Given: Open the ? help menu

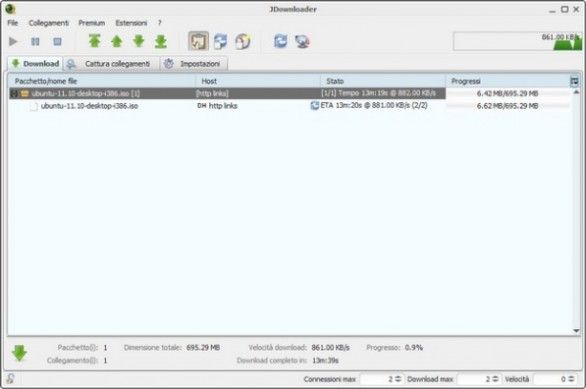Looking at the screenshot, I should coord(160,23).
